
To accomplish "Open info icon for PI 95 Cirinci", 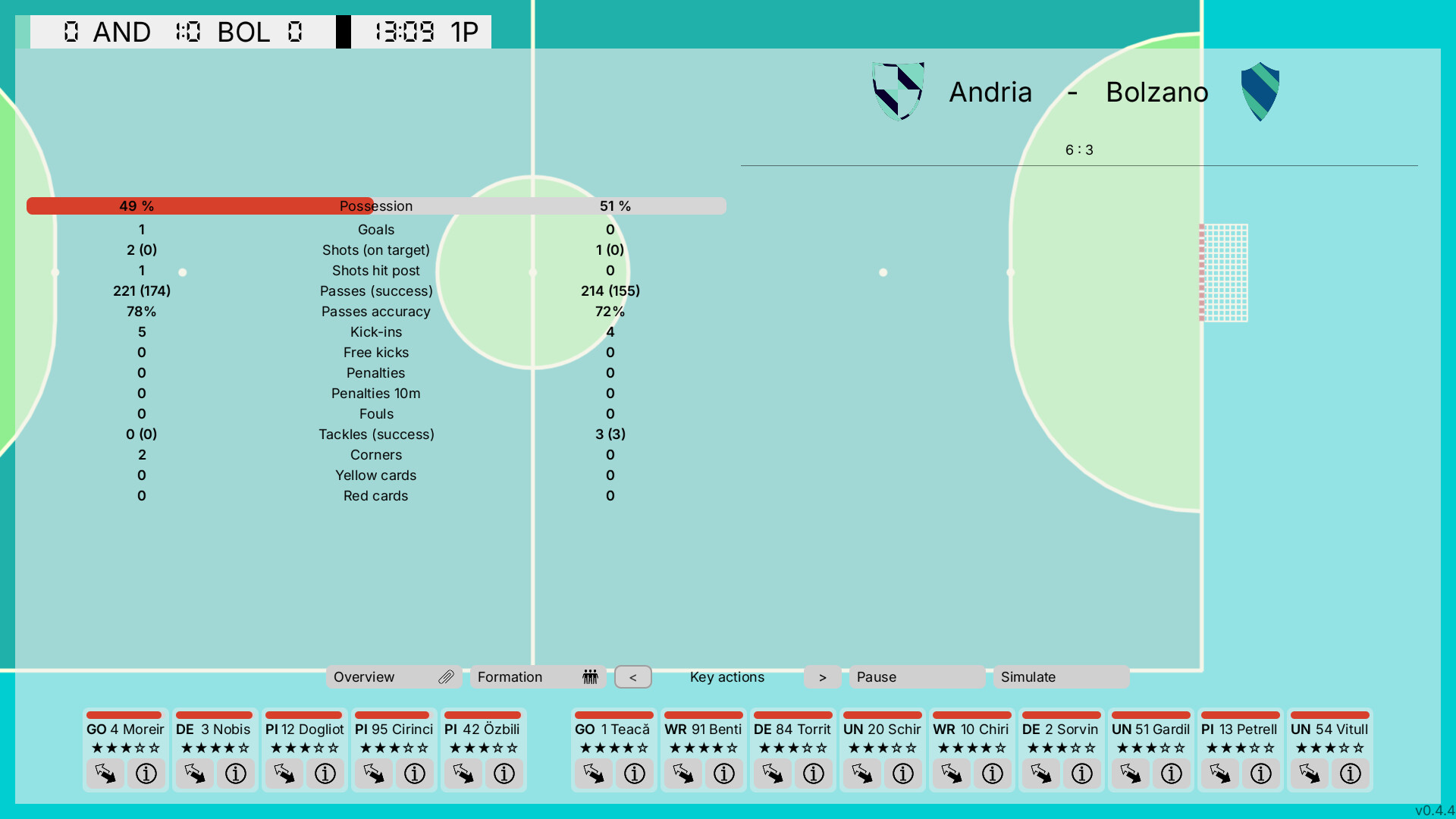I will tap(415, 773).
